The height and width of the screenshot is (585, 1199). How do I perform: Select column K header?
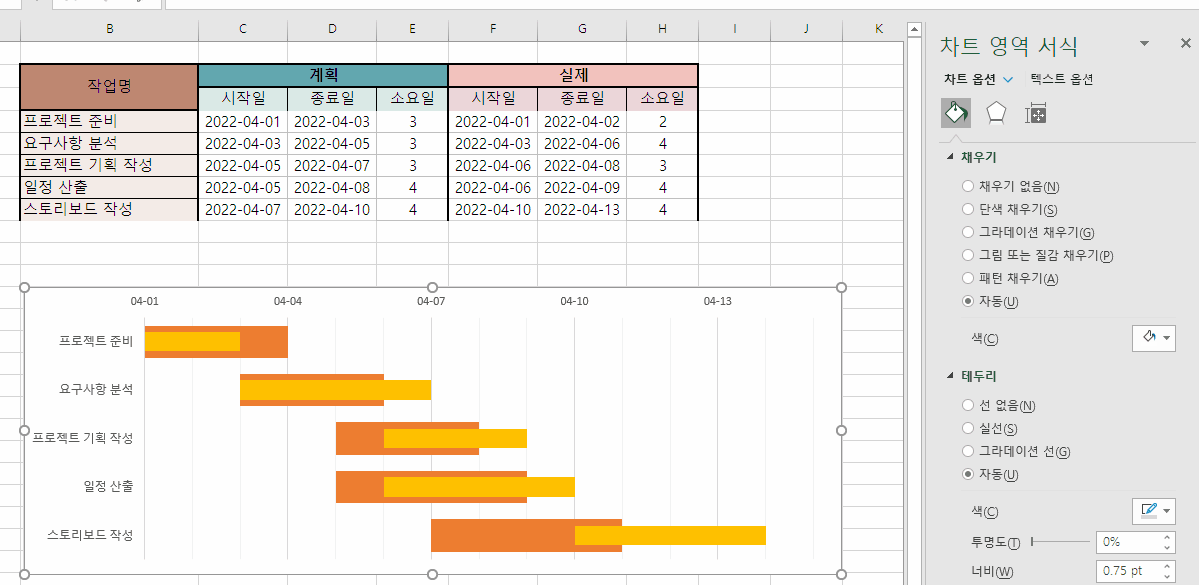(879, 29)
